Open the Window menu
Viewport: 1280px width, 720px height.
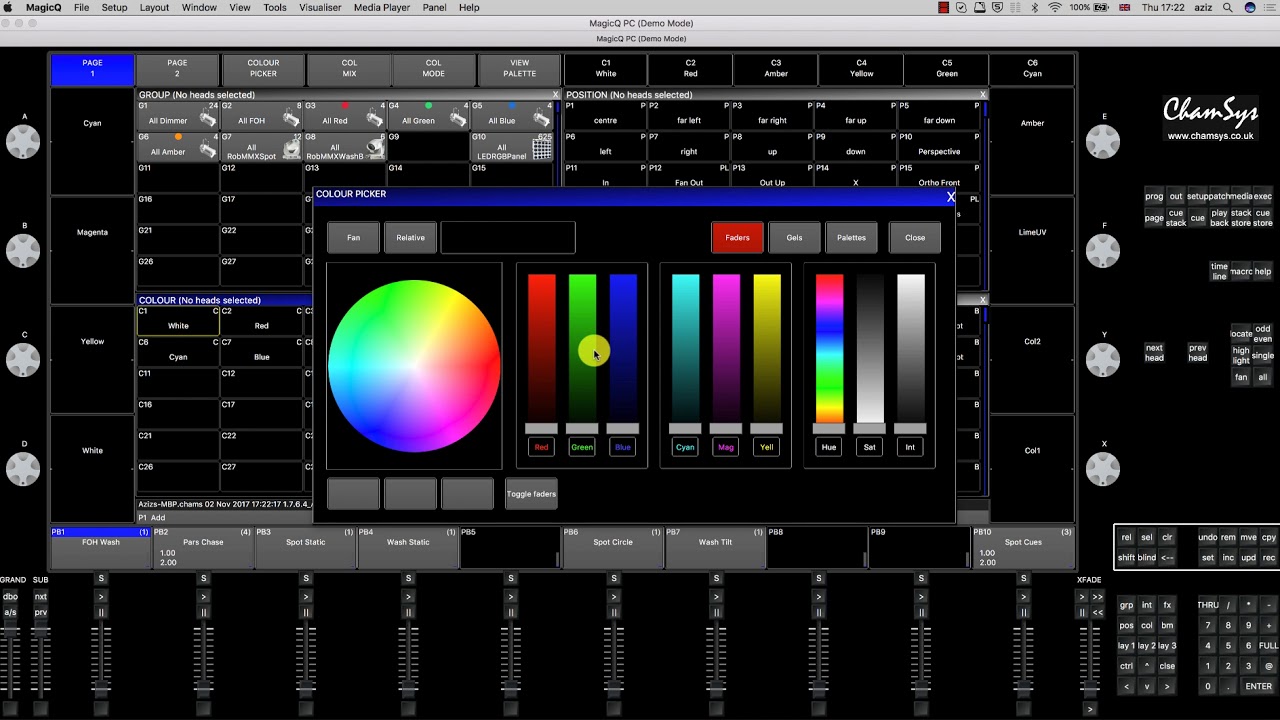click(x=199, y=7)
